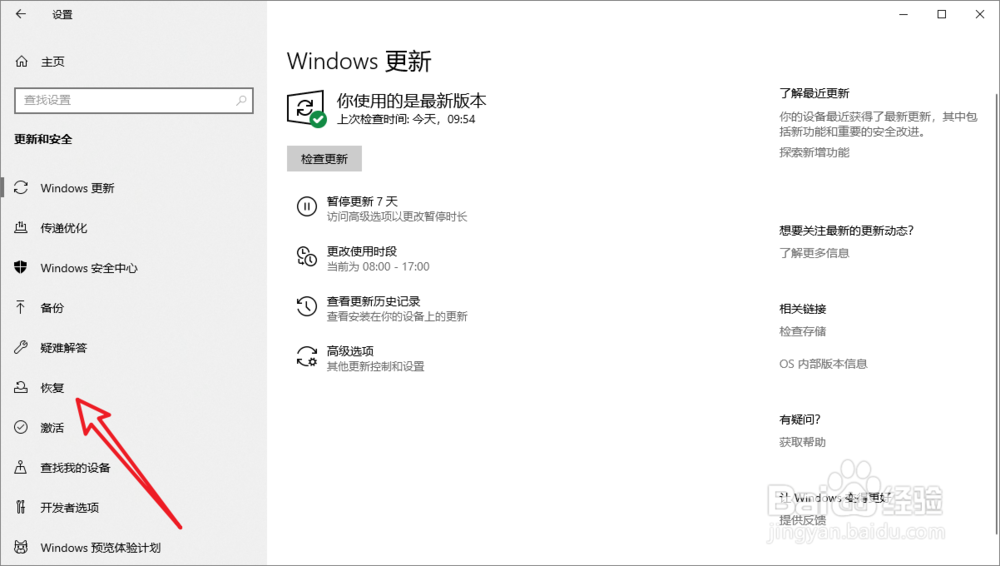This screenshot has height=566, width=1000.
Task: Click 当前为 08:00 - 17:00 text
Action: [378, 267]
